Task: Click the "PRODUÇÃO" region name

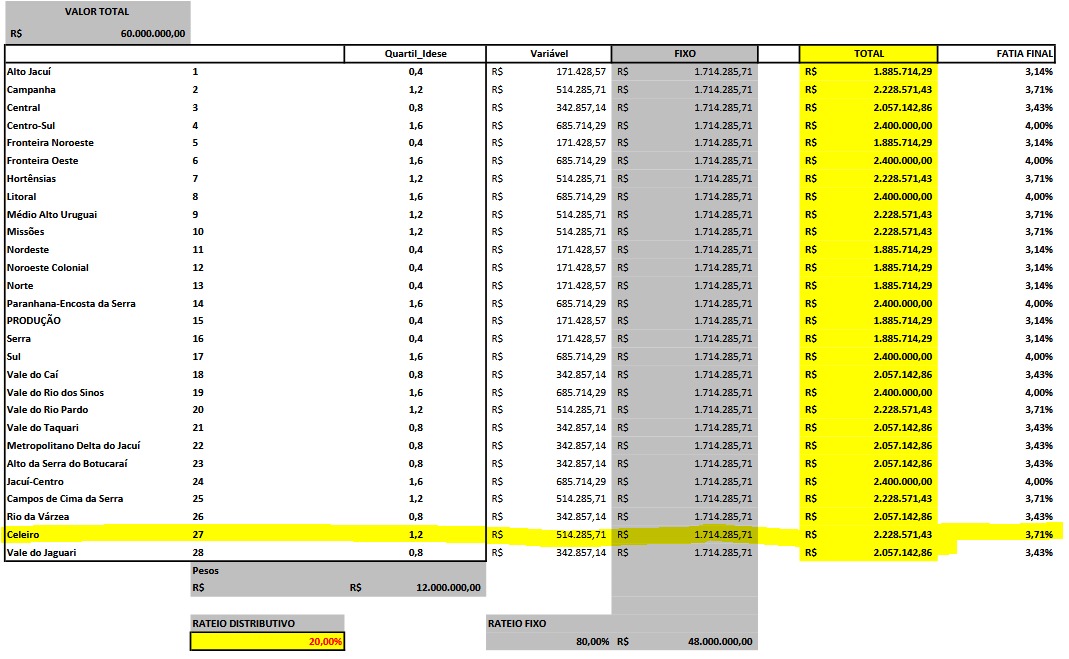Action: coord(33,321)
